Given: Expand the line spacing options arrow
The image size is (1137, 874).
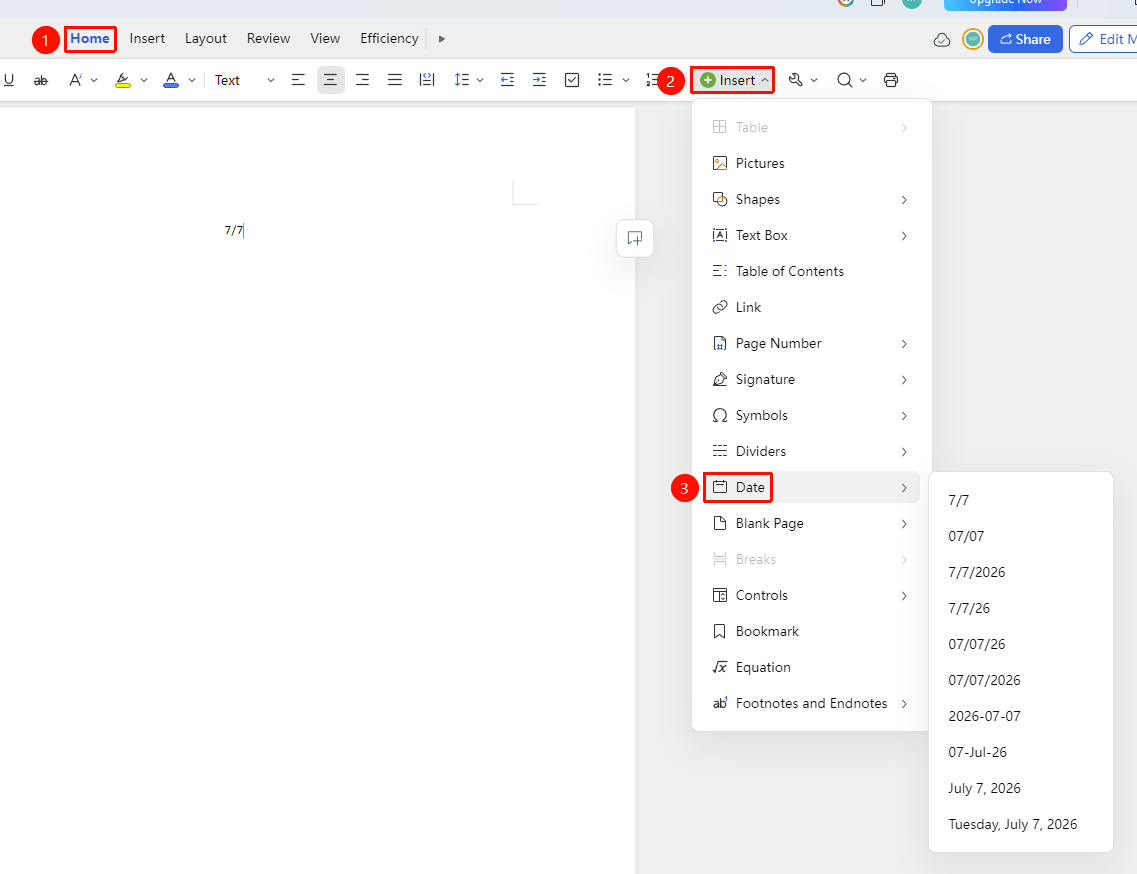Looking at the screenshot, I should click(x=480, y=81).
